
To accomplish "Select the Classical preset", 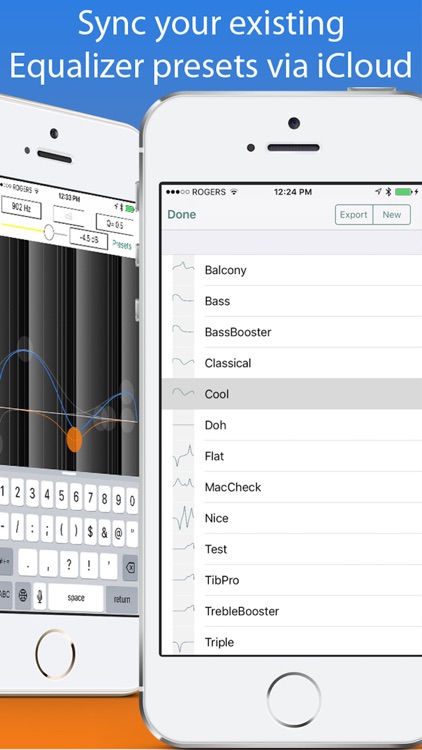I will click(x=292, y=363).
